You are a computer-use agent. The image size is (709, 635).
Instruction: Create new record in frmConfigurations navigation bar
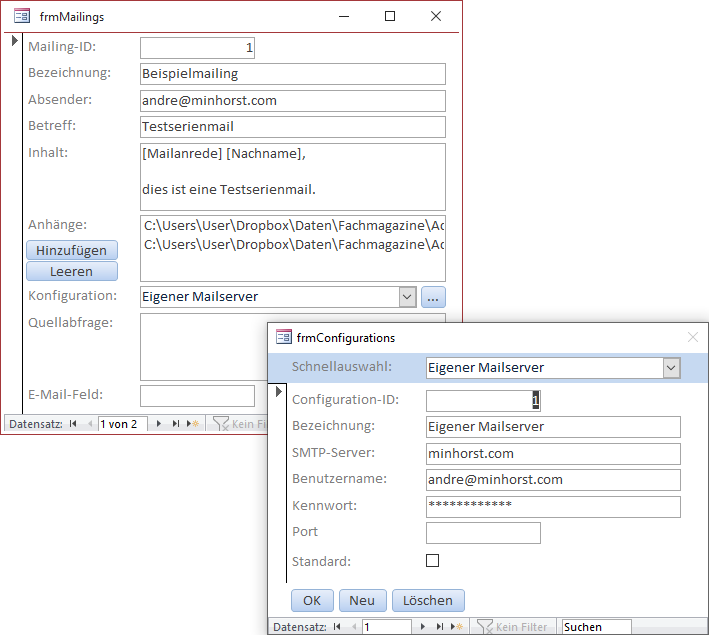click(457, 626)
